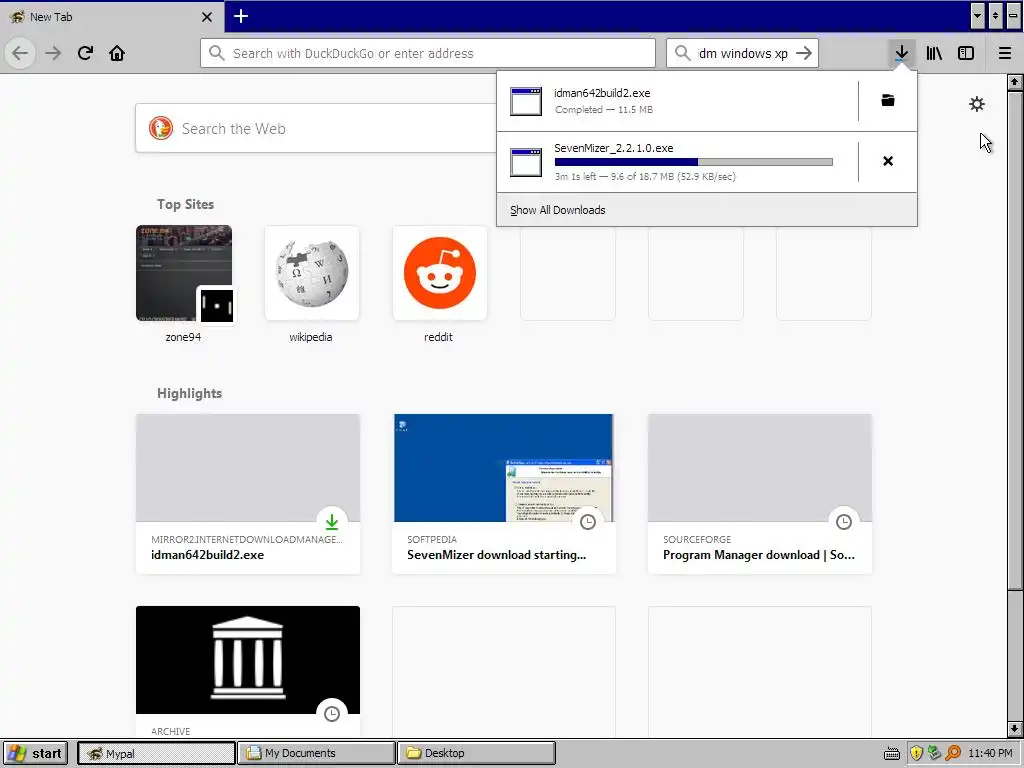1024x768 pixels.
Task: Open a new tab with plus button
Action: (240, 16)
